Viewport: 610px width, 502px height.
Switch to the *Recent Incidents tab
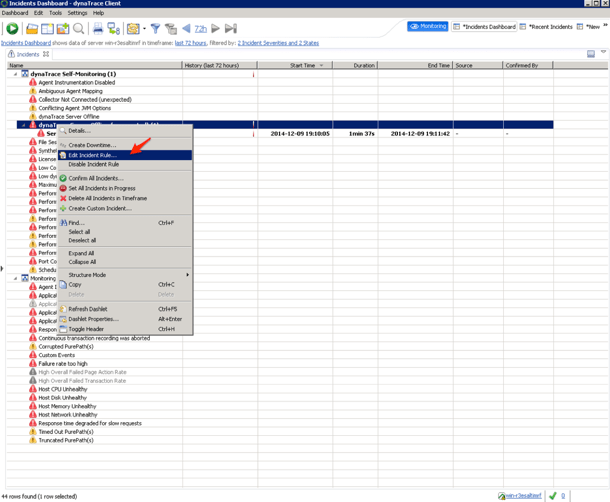549,27
